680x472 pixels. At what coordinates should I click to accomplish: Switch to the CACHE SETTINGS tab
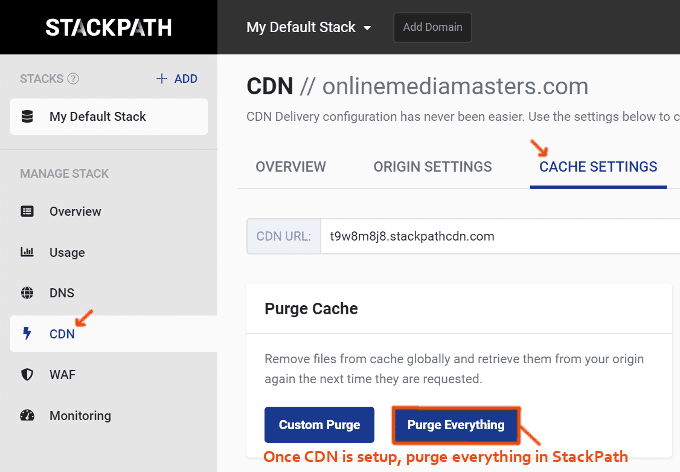598,167
